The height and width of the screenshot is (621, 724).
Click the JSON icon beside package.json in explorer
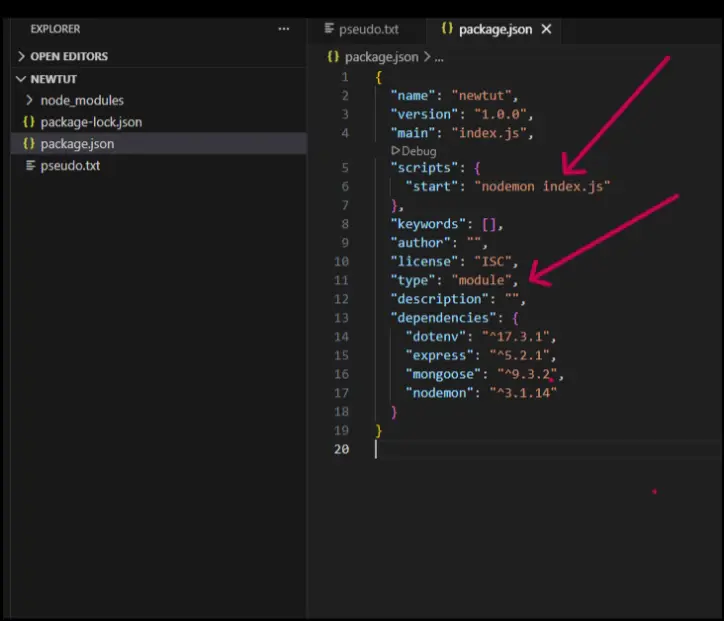point(29,144)
